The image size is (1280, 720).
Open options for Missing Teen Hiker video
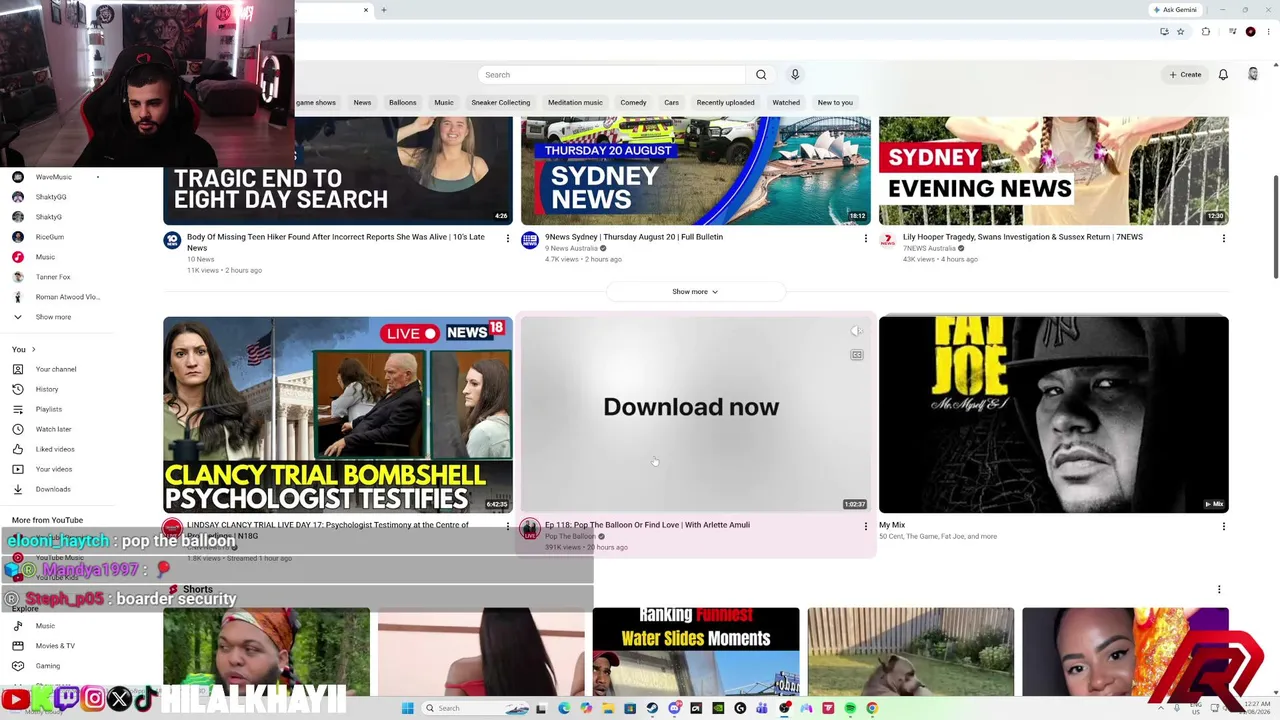[x=508, y=238]
